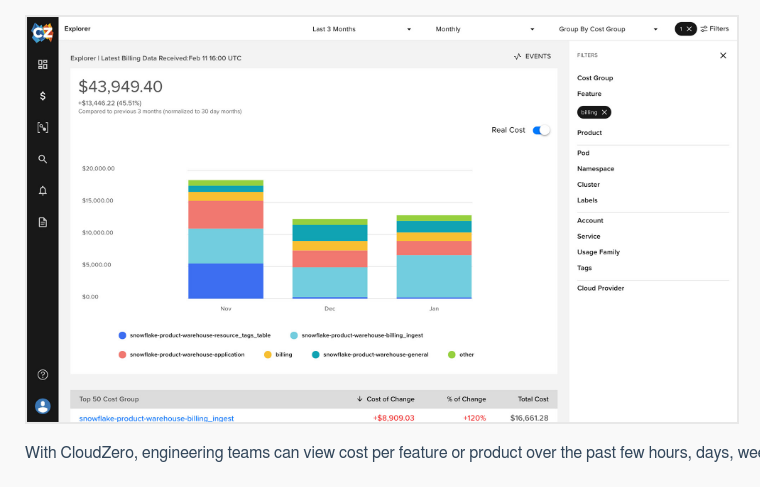Click the CloudZero logo icon

(x=42, y=31)
